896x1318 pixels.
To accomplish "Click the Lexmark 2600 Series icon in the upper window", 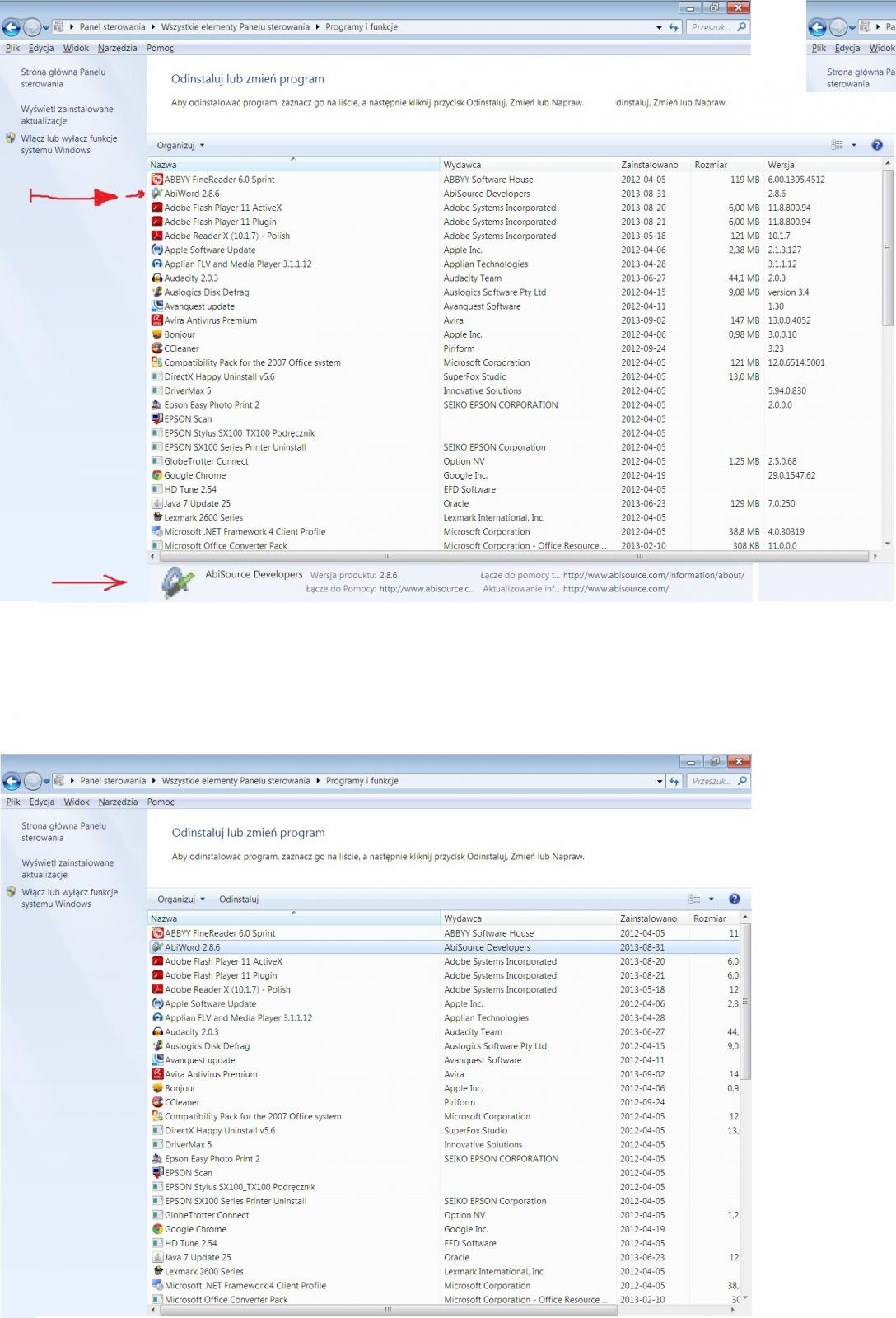I will coord(157,517).
